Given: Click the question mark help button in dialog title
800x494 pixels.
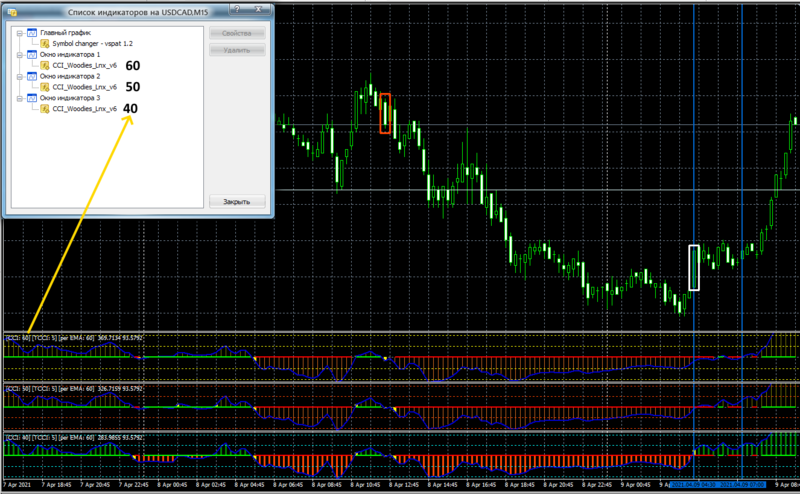Looking at the screenshot, I should (x=237, y=9).
